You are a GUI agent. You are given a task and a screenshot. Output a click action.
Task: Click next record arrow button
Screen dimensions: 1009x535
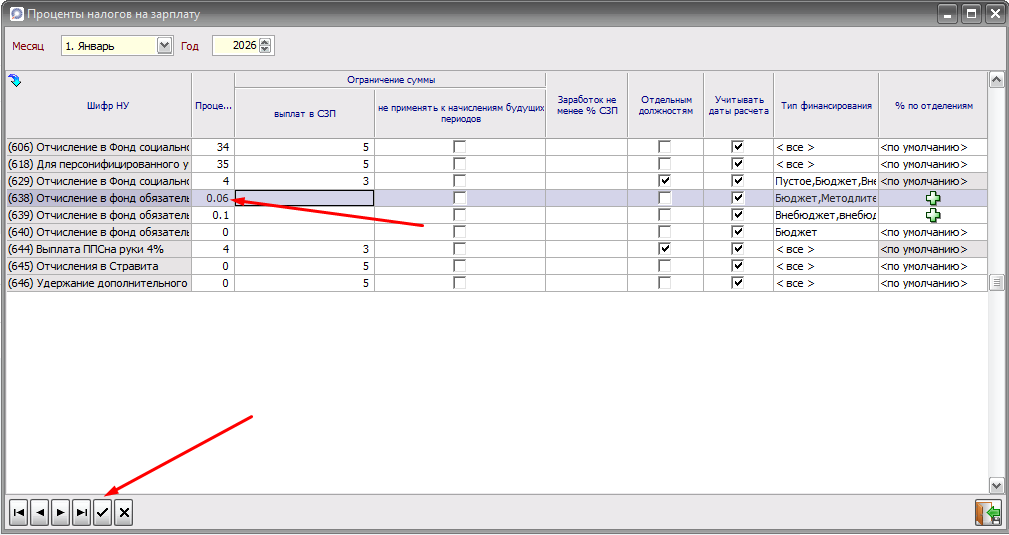tap(61, 513)
